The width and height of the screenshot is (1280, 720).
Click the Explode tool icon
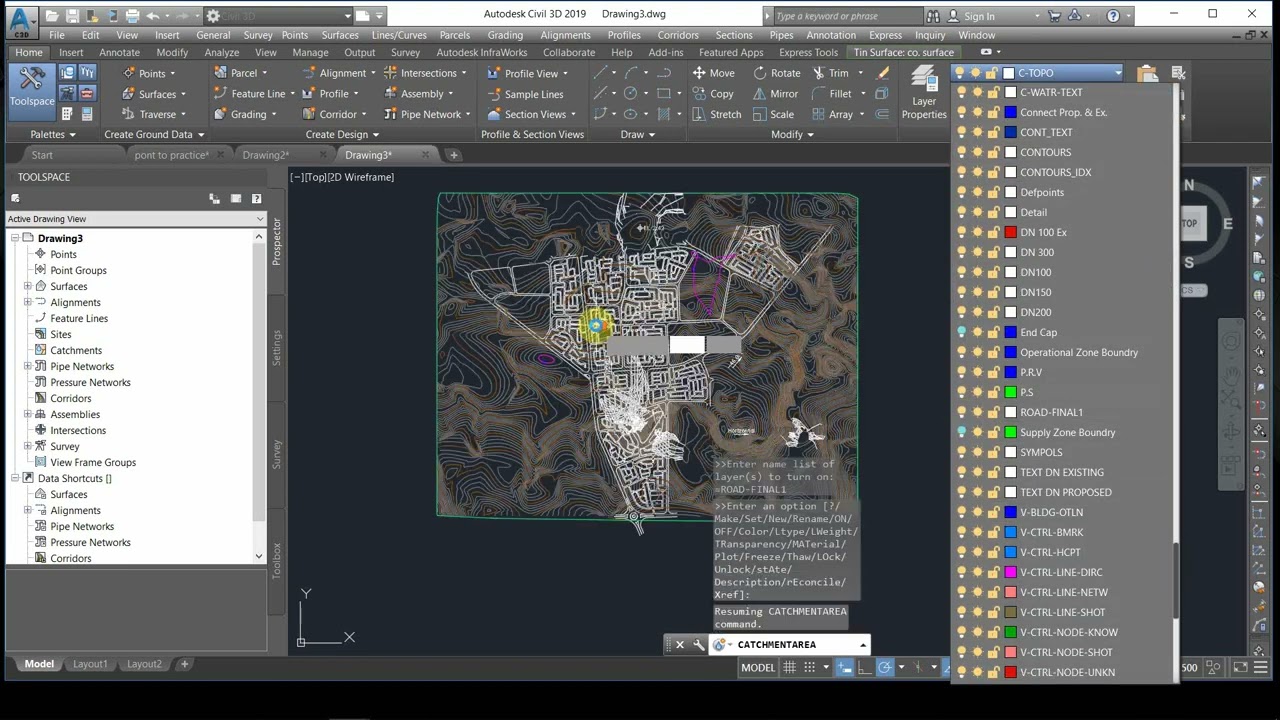881,94
